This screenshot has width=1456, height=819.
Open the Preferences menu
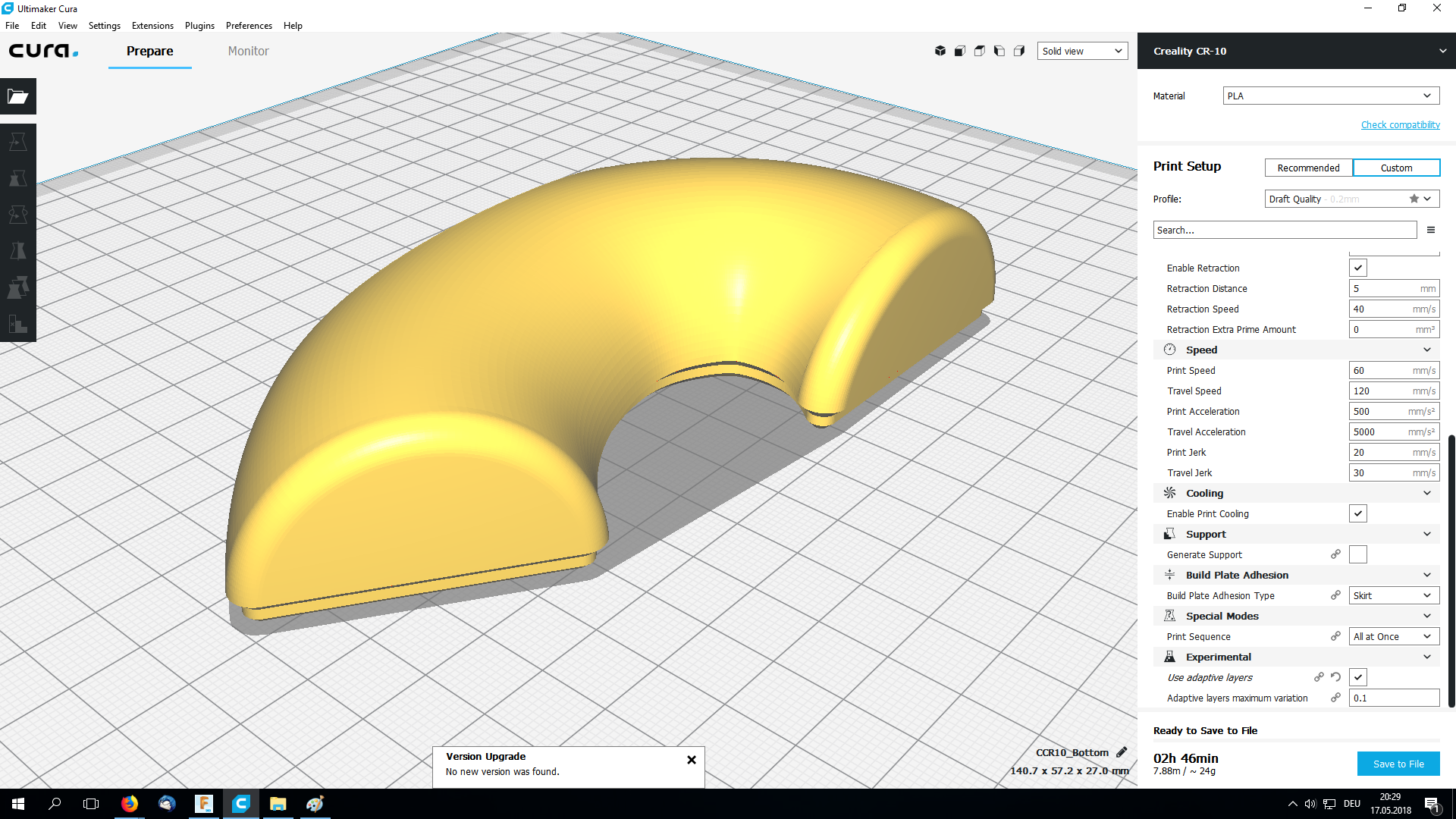(249, 25)
